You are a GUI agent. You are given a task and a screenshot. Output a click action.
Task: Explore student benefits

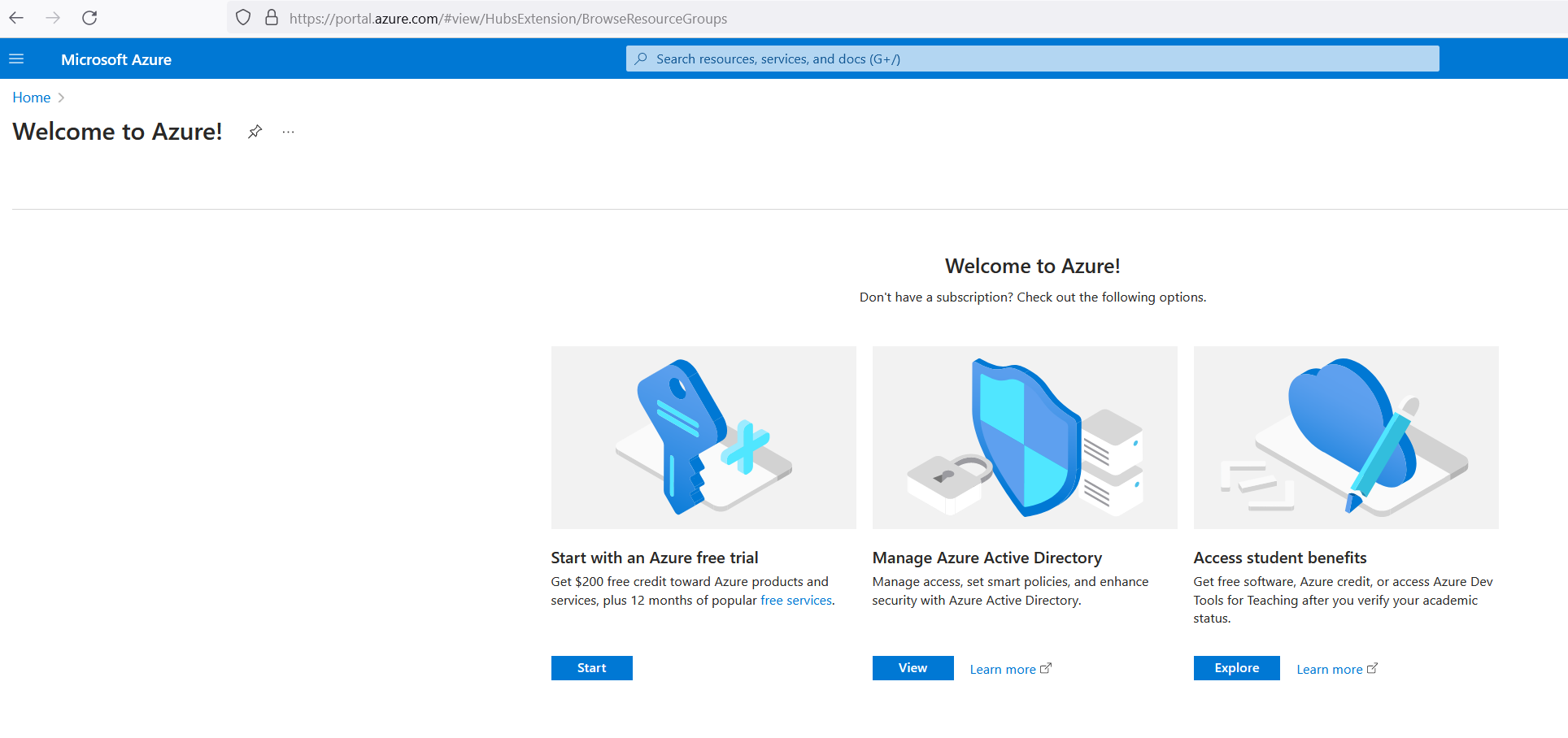(1236, 668)
